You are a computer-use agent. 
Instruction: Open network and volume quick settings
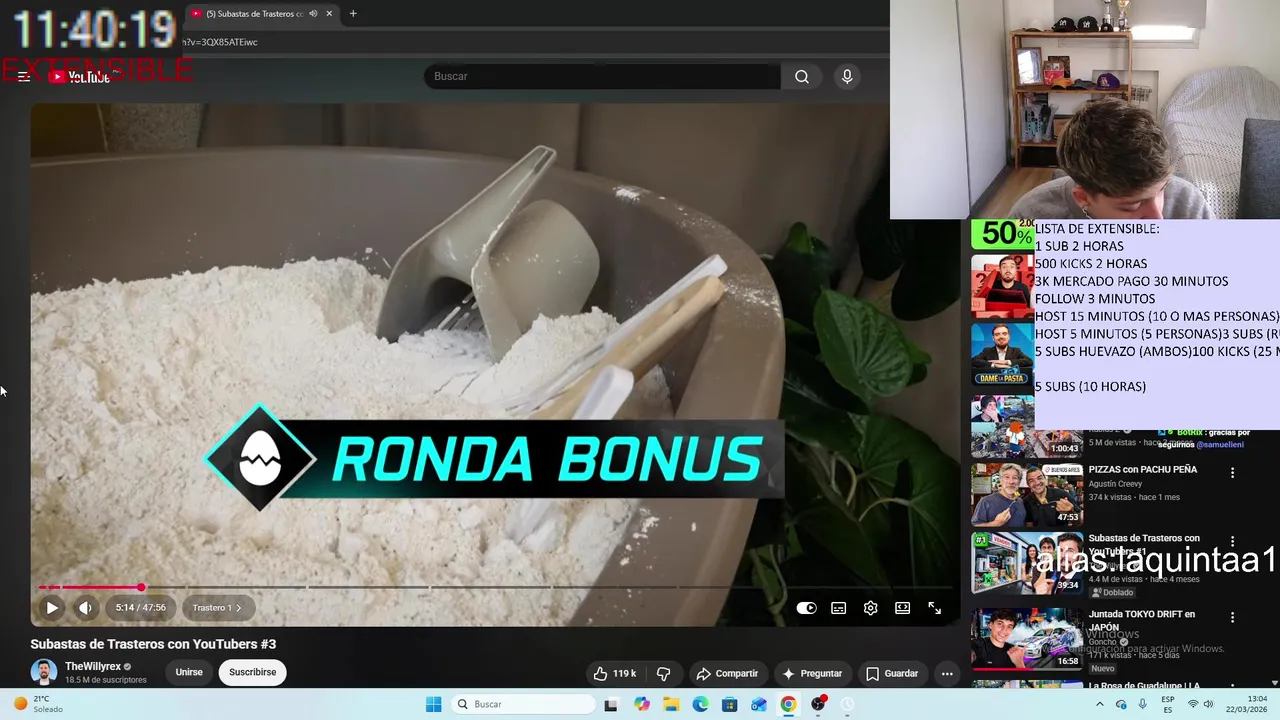1202,704
